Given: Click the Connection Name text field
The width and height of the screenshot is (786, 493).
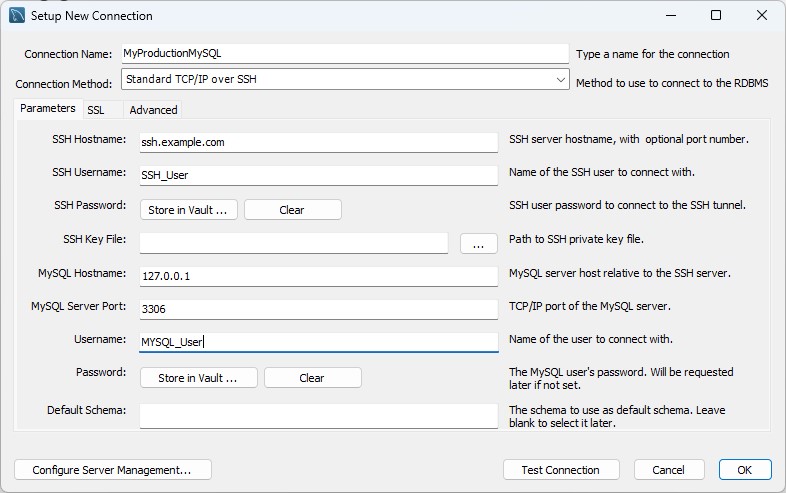Looking at the screenshot, I should pyautogui.click(x=343, y=53).
